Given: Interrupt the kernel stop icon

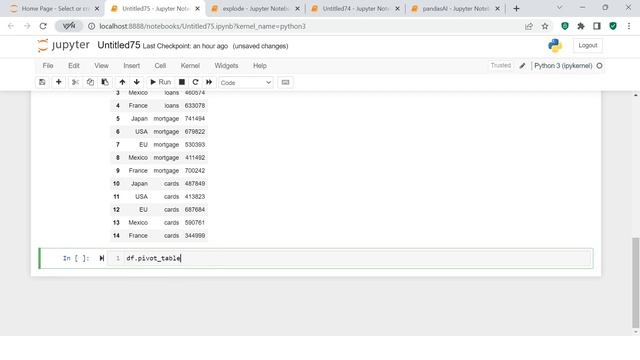Looking at the screenshot, I should [182, 82].
